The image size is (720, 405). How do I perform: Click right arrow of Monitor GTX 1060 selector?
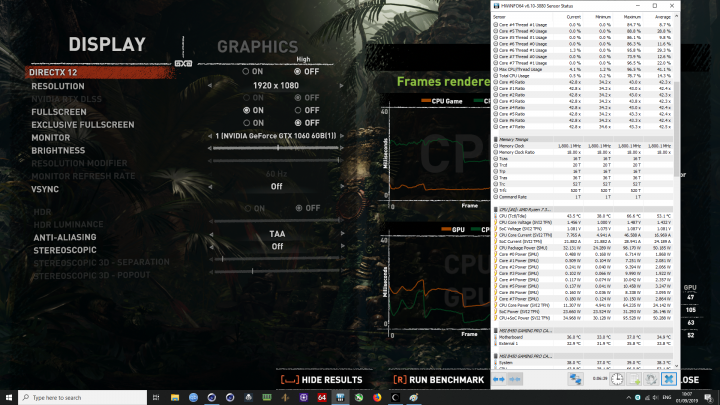tap(342, 136)
